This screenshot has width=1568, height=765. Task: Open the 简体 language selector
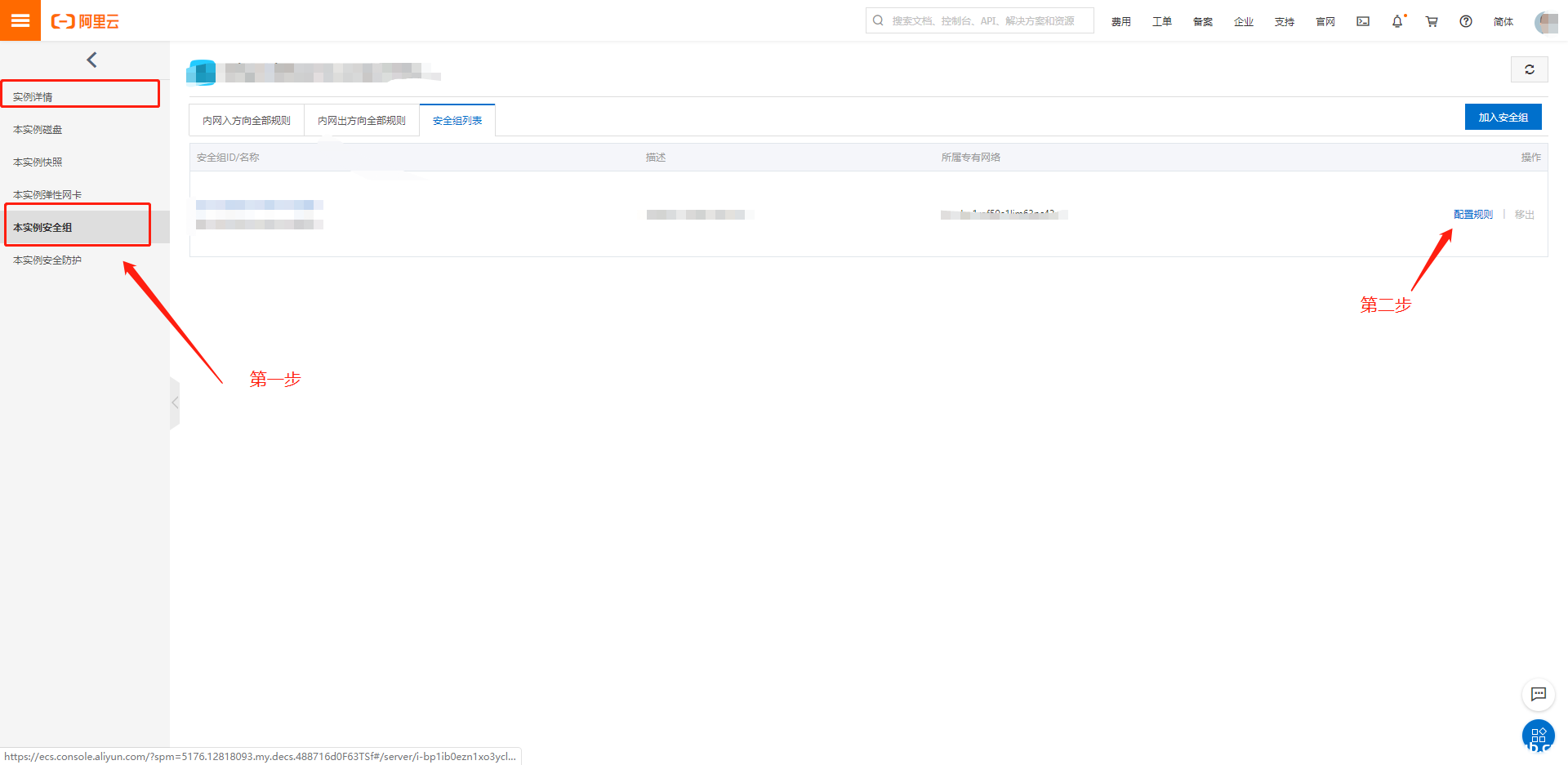[x=1503, y=21]
